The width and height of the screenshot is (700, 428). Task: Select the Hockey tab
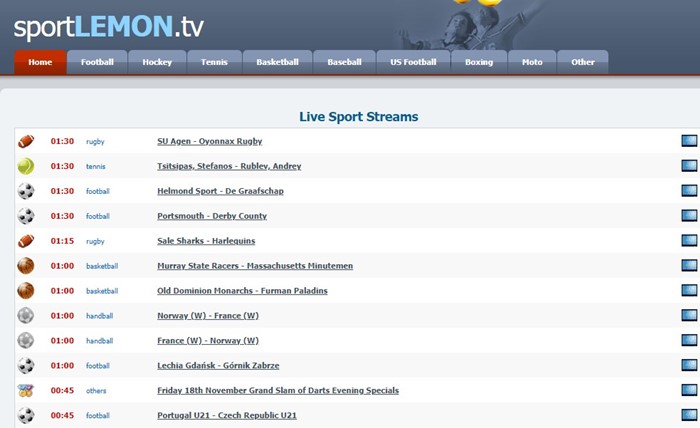pos(157,62)
